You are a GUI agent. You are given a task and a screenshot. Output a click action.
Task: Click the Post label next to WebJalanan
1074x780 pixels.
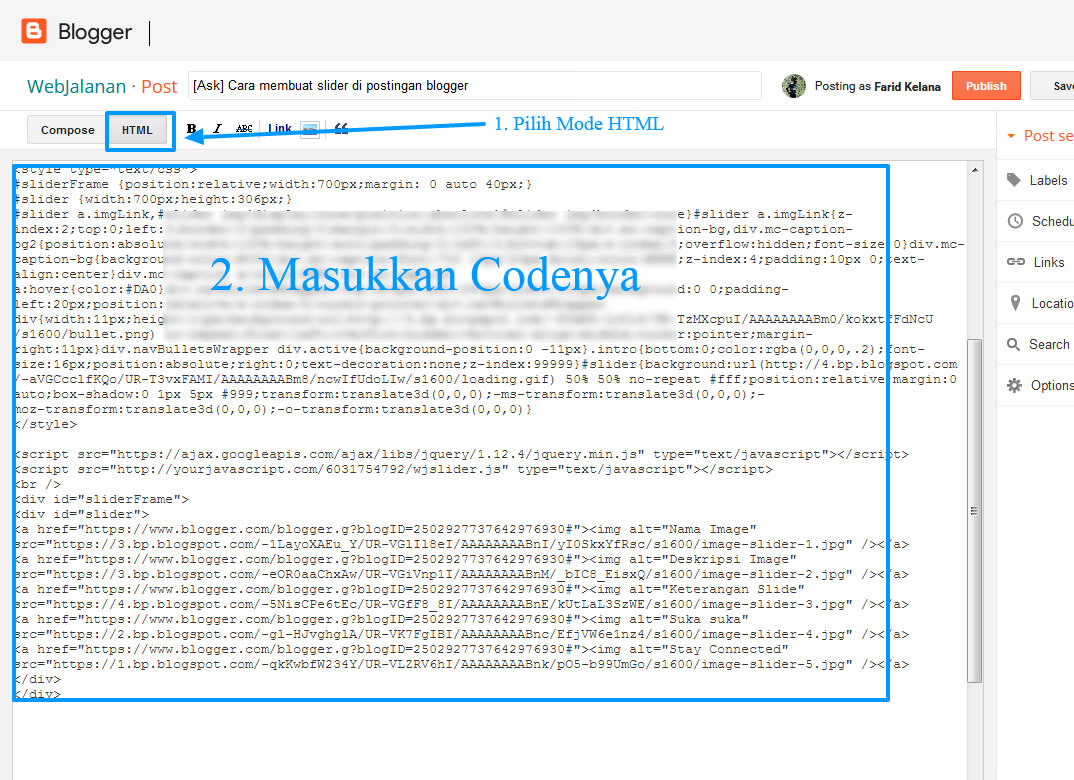[159, 86]
